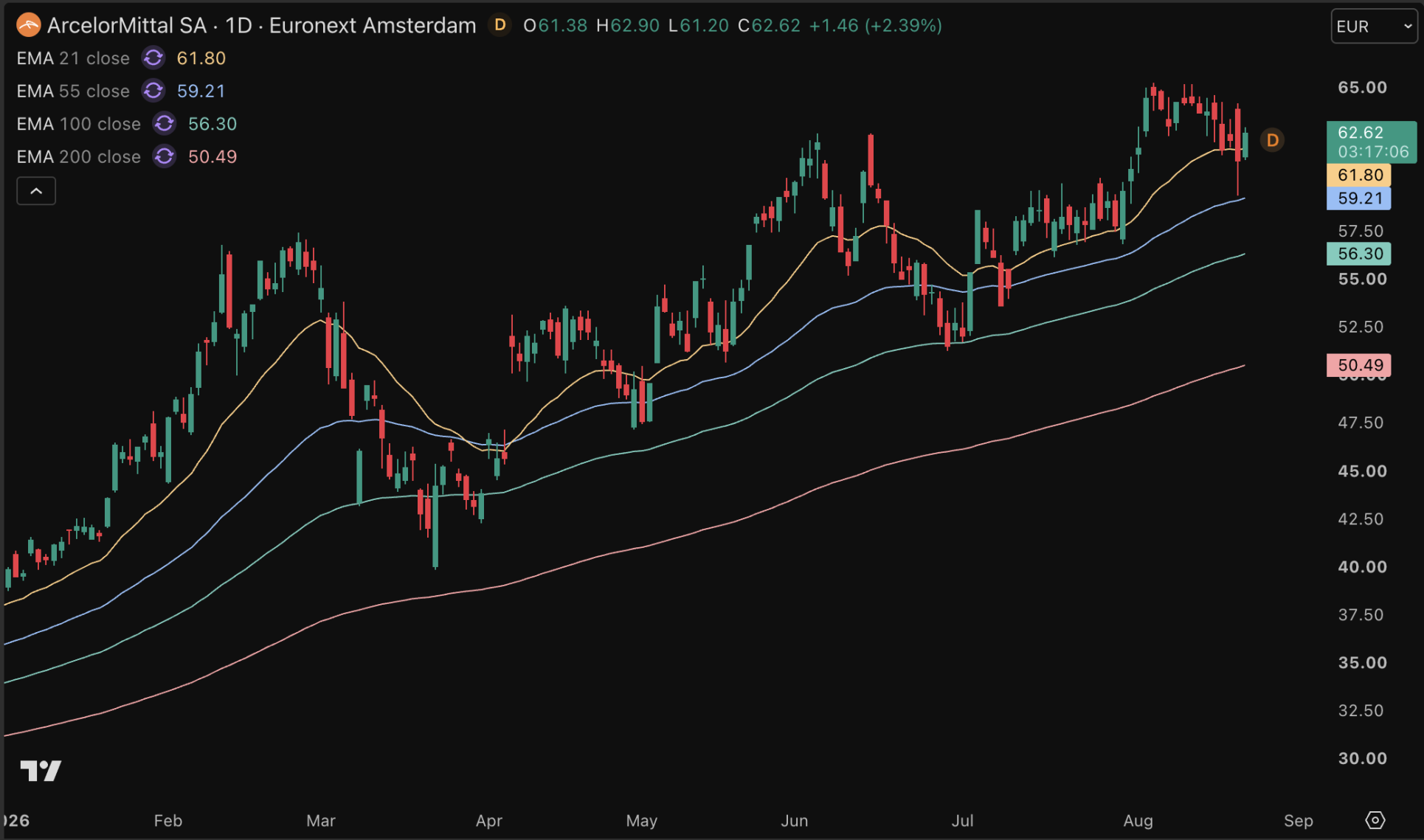Click the low price value 61.20
Viewport: 1424px width, 840px height.
704,26
